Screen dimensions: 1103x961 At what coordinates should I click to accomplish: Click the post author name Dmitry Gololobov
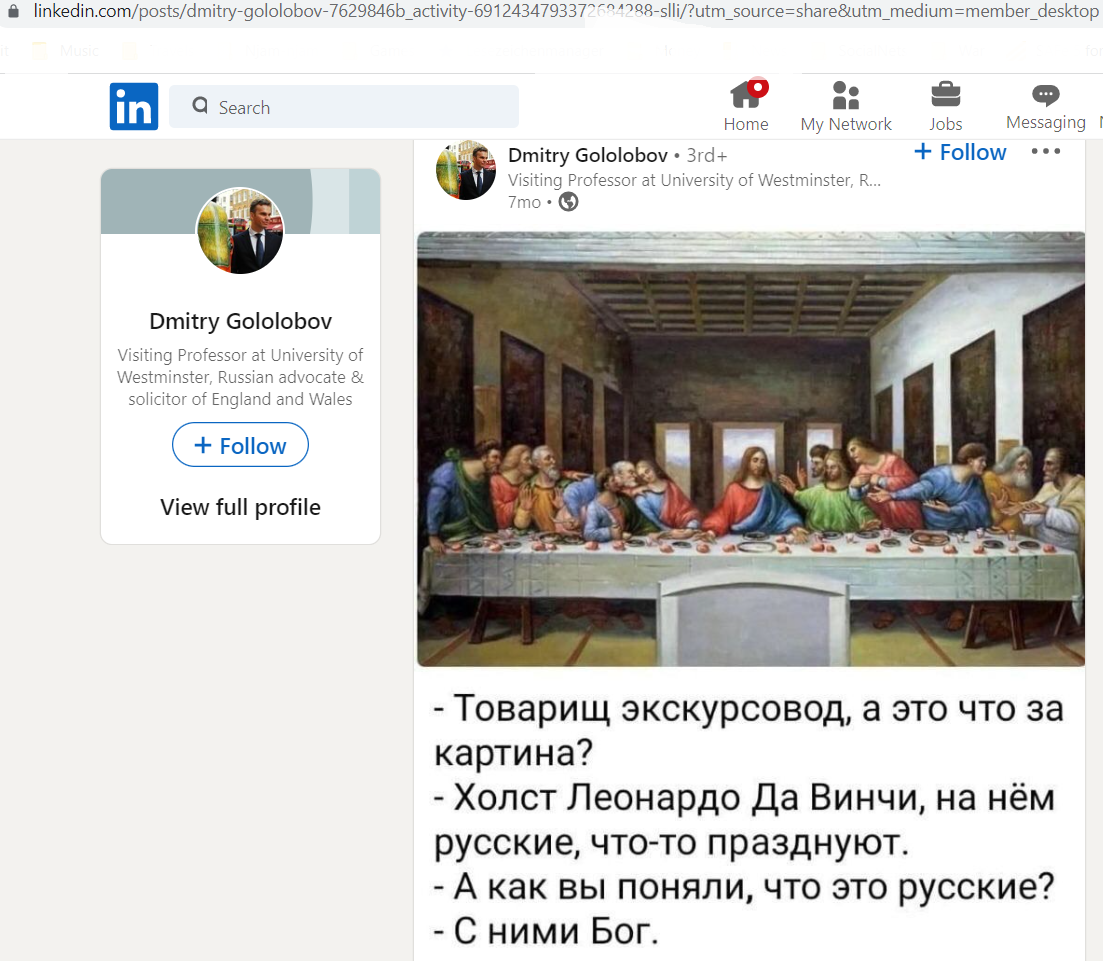(x=587, y=155)
